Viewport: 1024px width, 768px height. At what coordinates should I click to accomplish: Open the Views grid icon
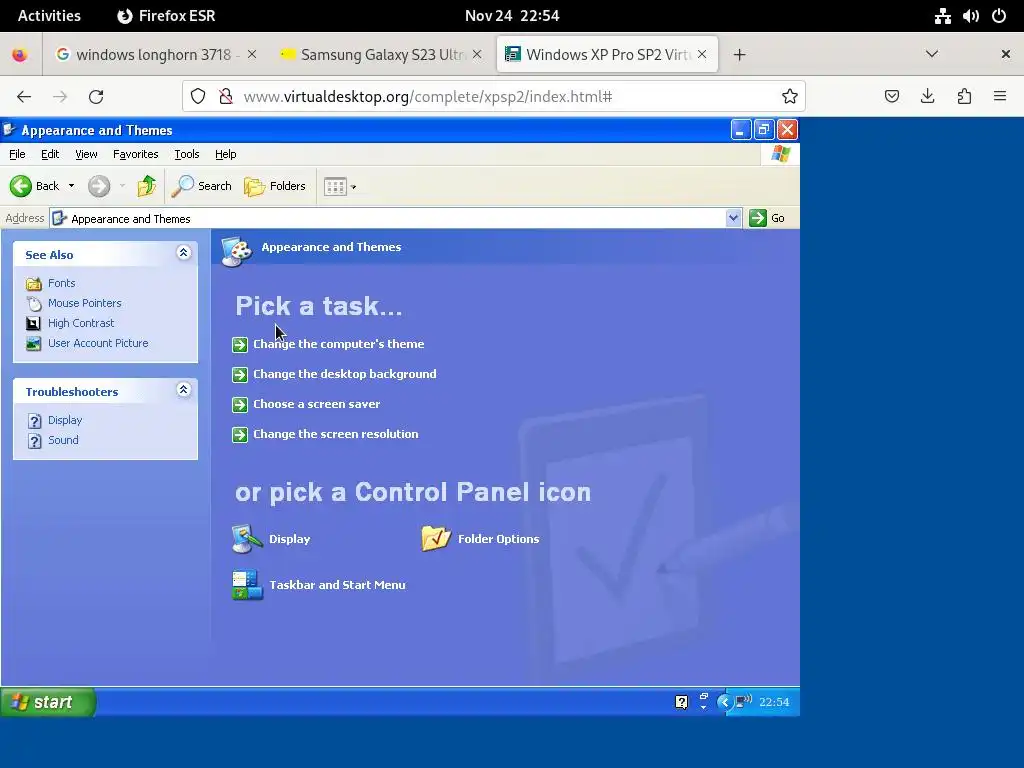tap(335, 187)
